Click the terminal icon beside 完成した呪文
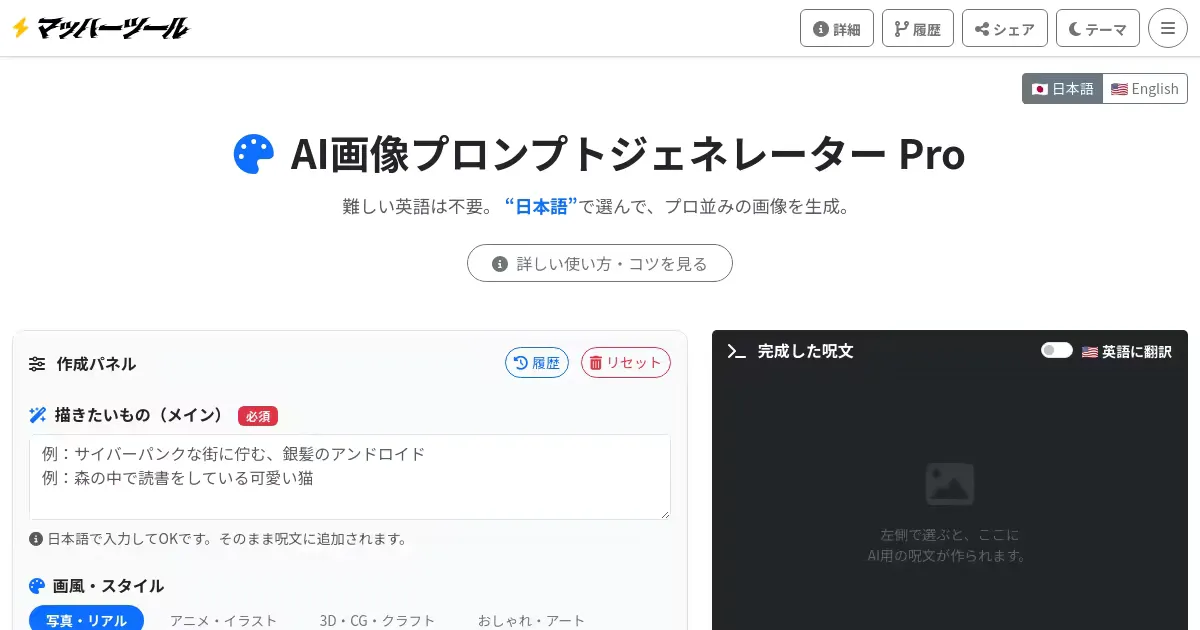1200x630 pixels. click(x=737, y=351)
